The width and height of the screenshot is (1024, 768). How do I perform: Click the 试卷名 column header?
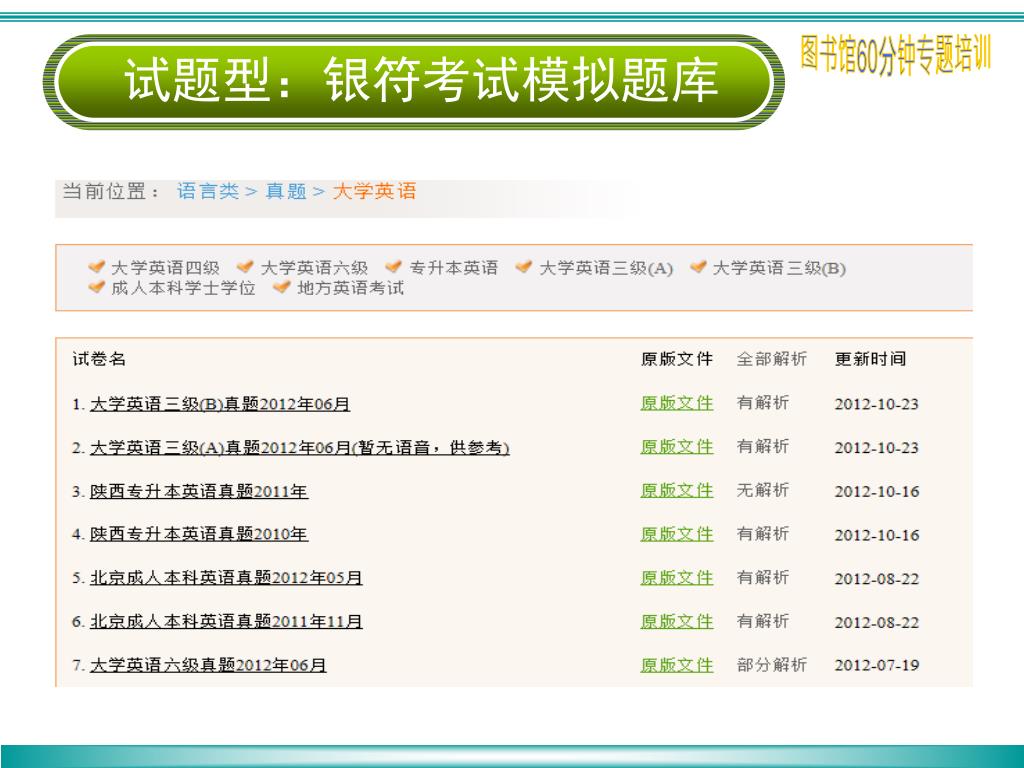coord(99,359)
